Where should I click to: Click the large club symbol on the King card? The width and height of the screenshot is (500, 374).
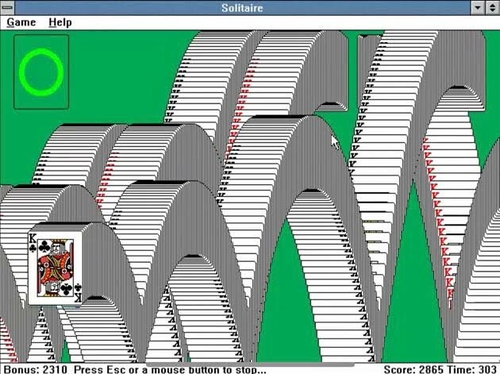pos(44,247)
